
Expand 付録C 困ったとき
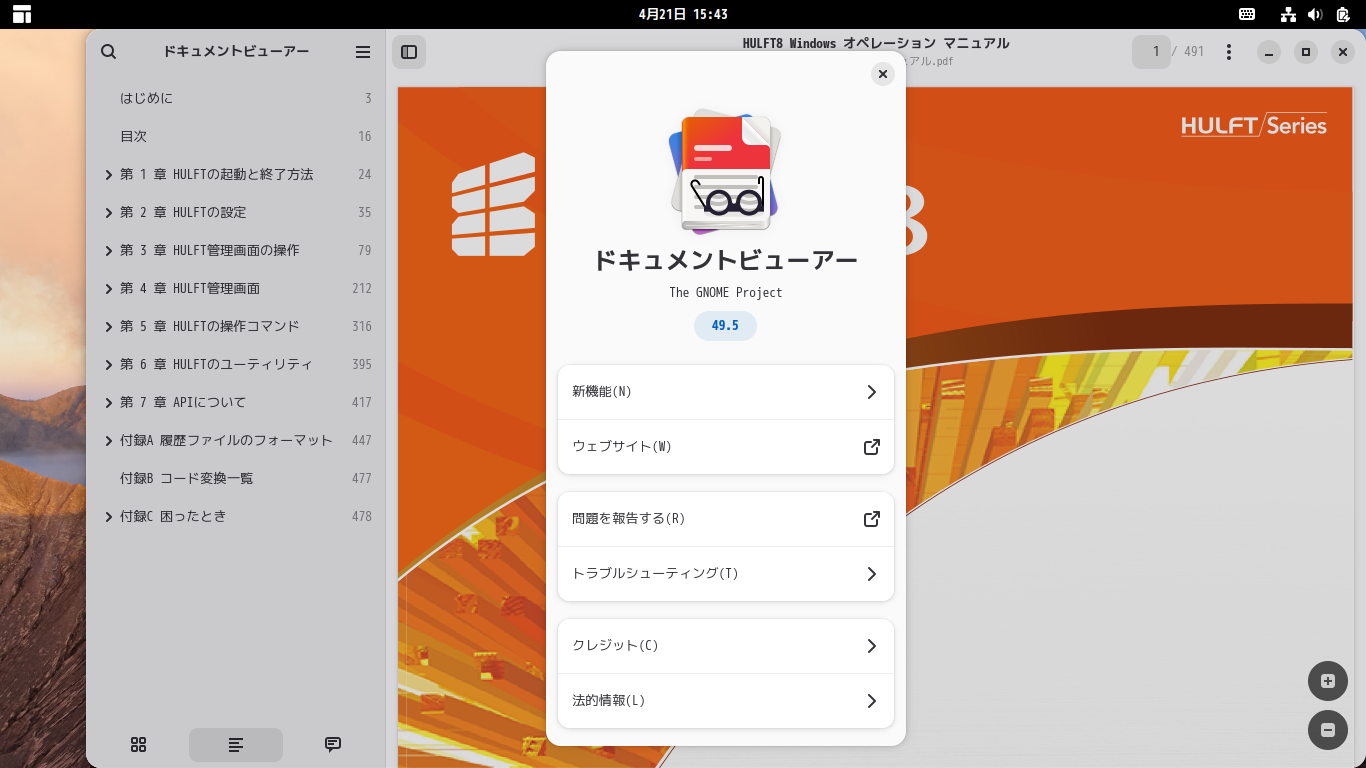(108, 517)
